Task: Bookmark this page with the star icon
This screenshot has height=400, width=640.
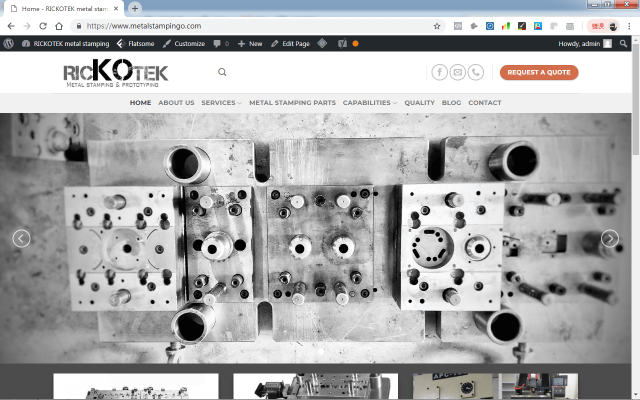Action: (437, 26)
